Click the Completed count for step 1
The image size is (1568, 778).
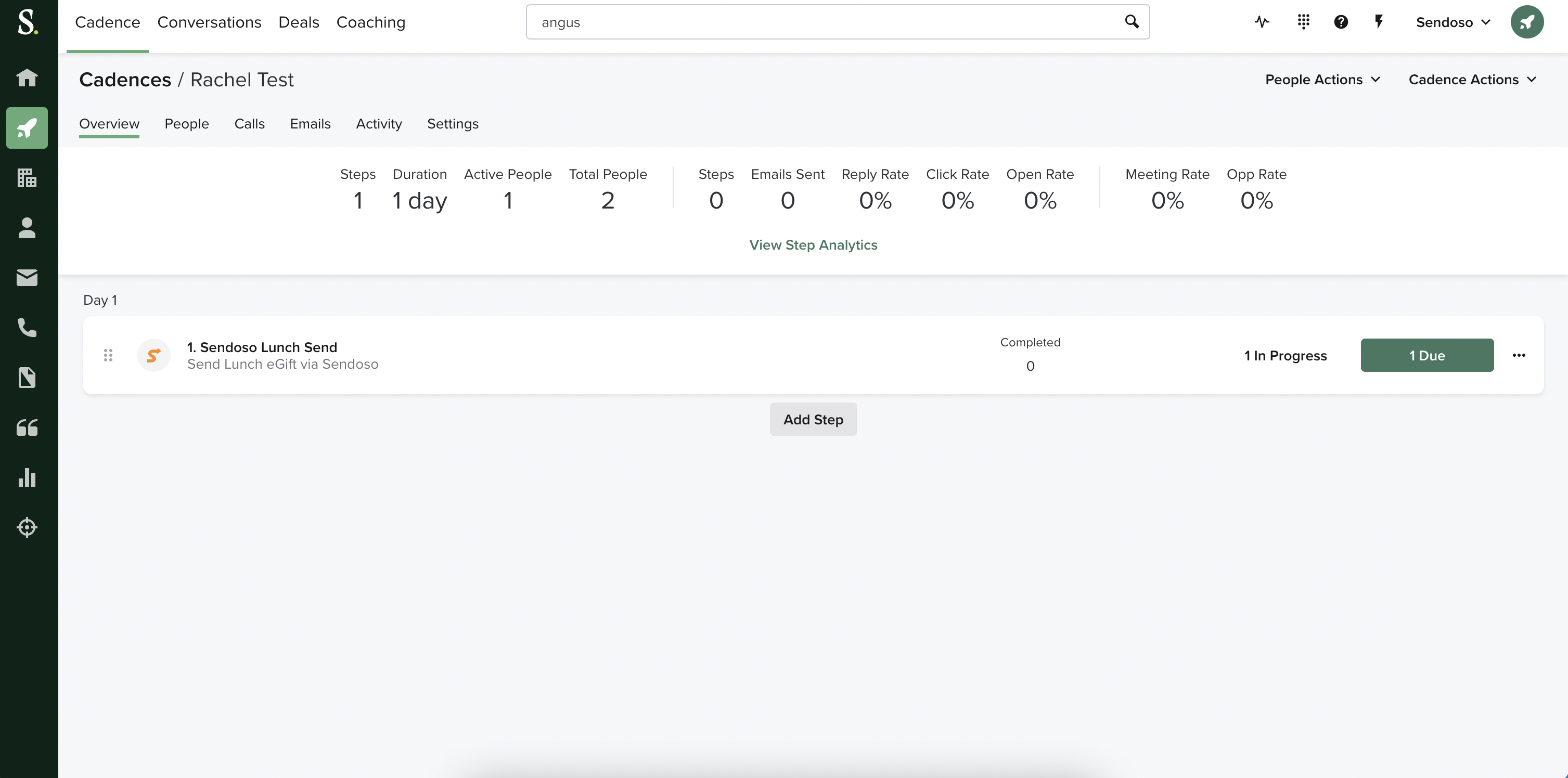point(1031,366)
